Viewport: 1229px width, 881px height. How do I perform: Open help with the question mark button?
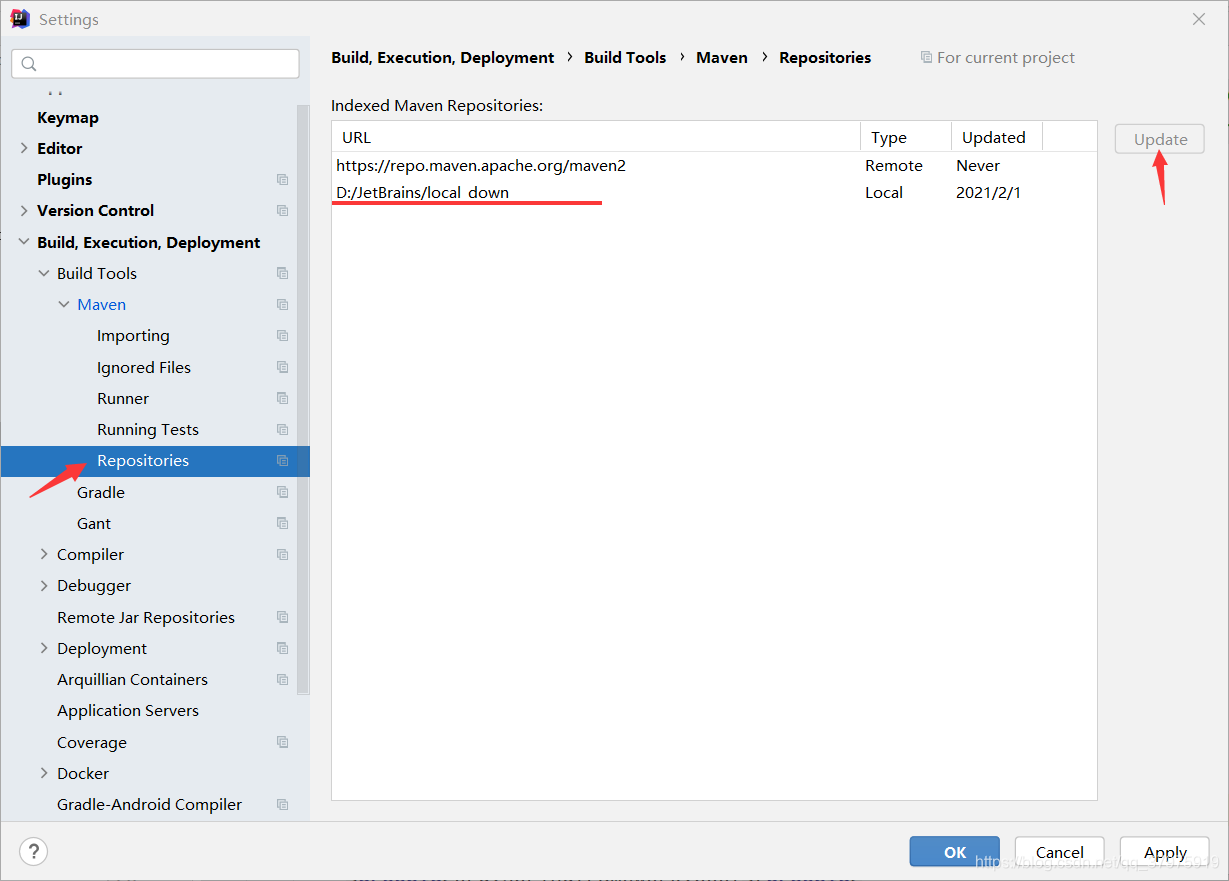coord(33,852)
